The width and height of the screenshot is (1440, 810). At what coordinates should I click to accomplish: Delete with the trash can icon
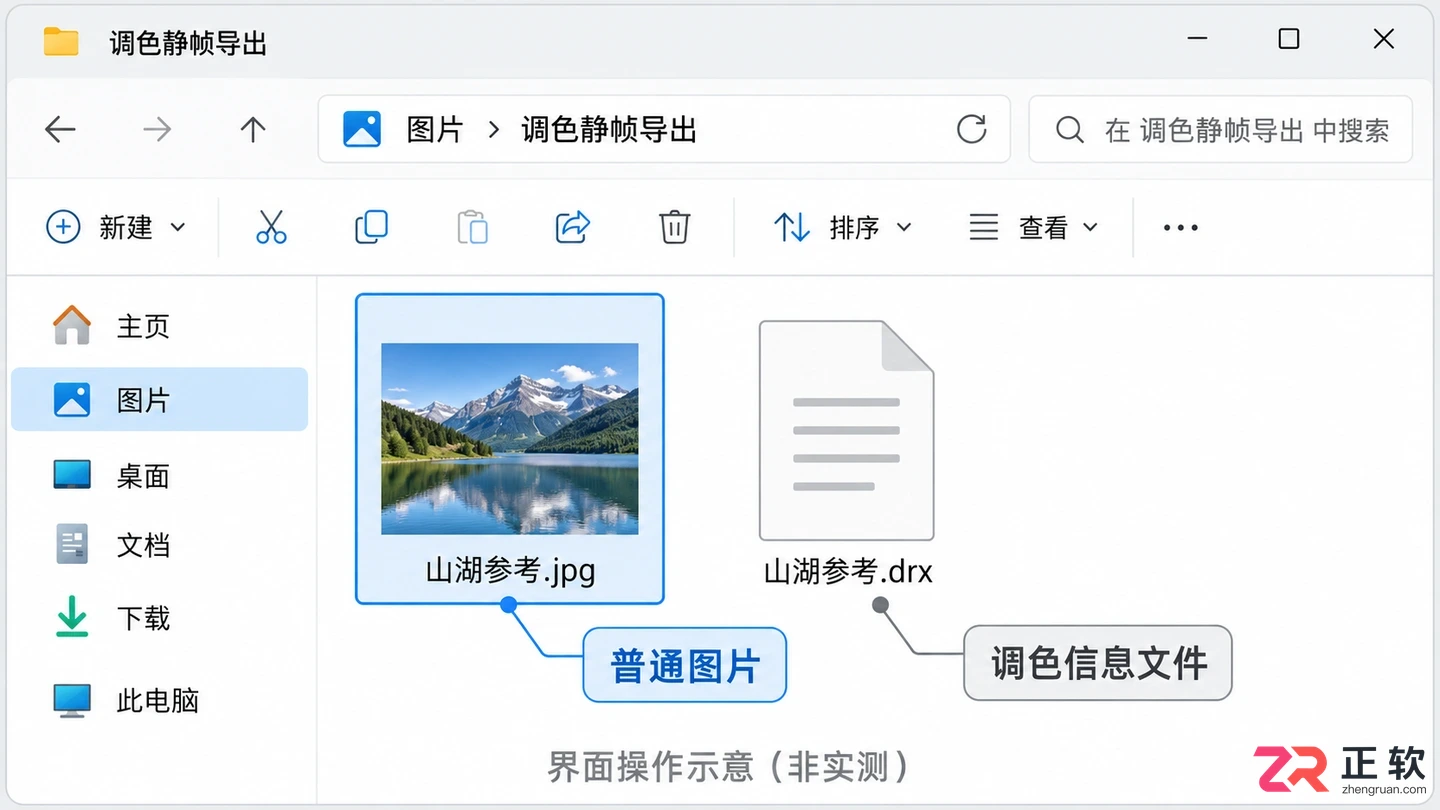click(675, 227)
